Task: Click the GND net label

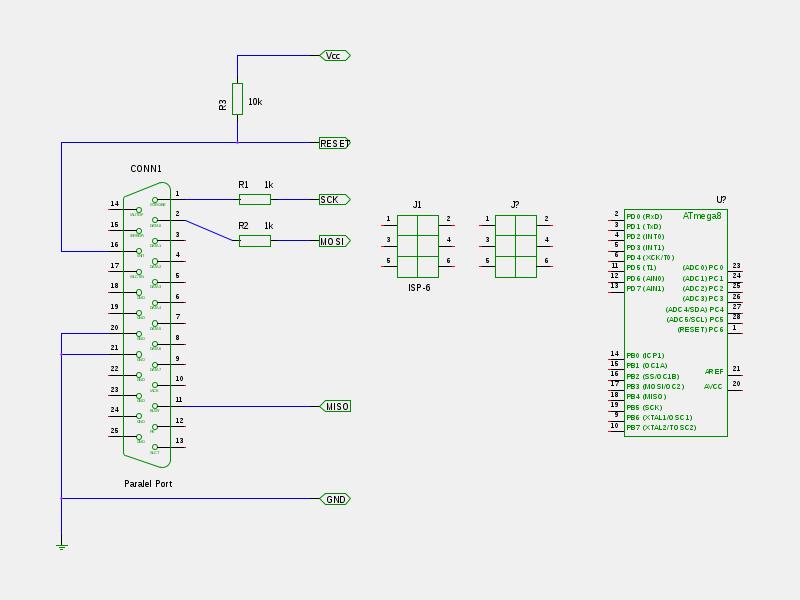Action: tap(335, 499)
